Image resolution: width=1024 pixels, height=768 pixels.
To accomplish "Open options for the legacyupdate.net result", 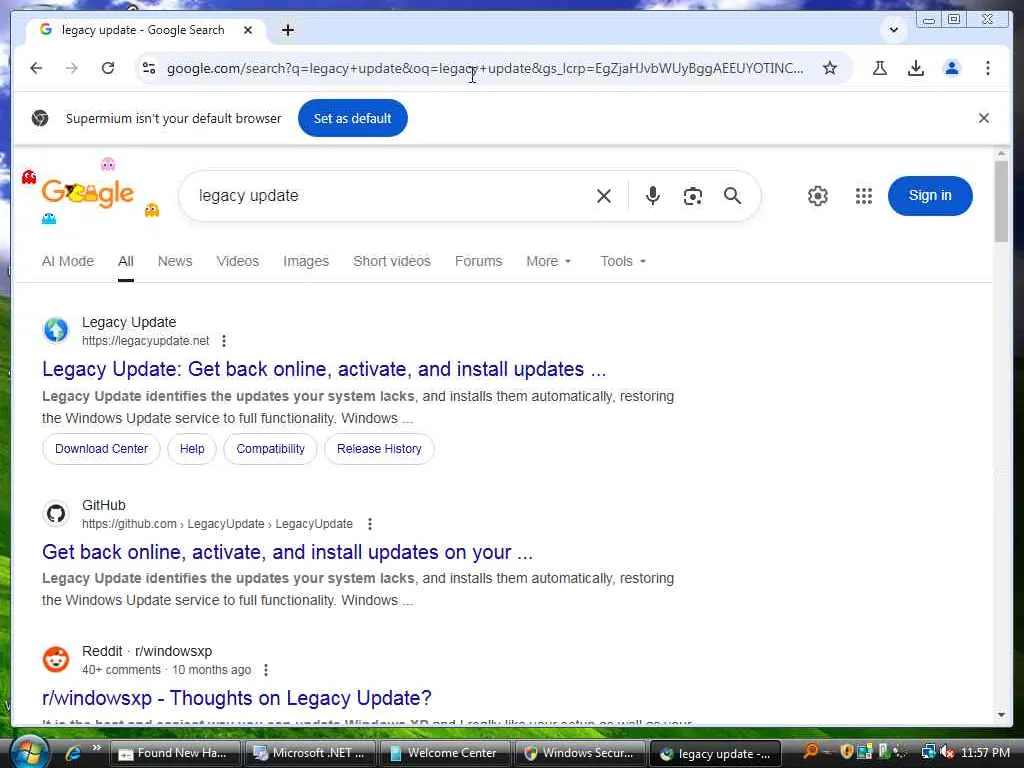I will tap(223, 341).
